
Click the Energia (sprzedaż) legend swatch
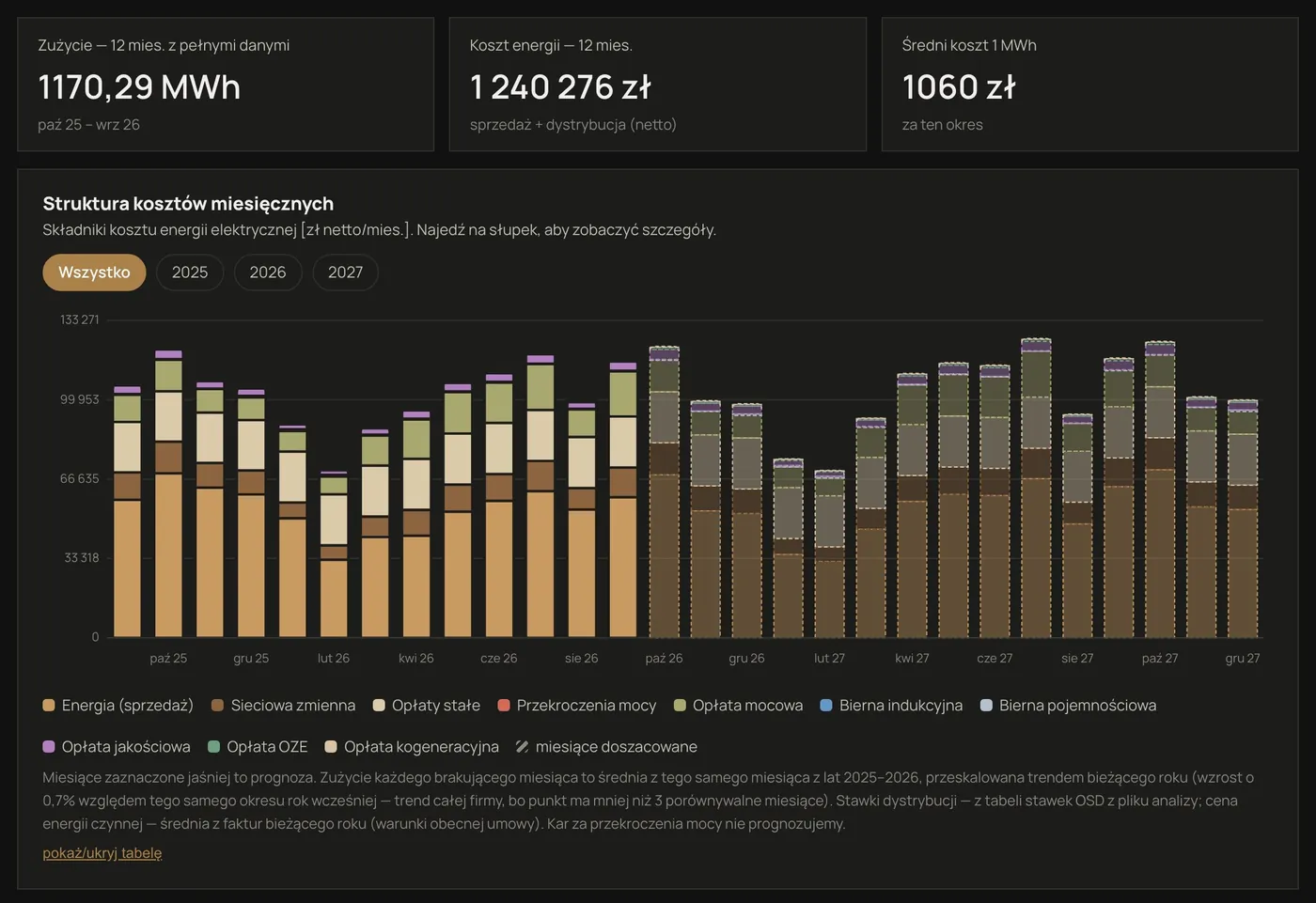point(49,706)
